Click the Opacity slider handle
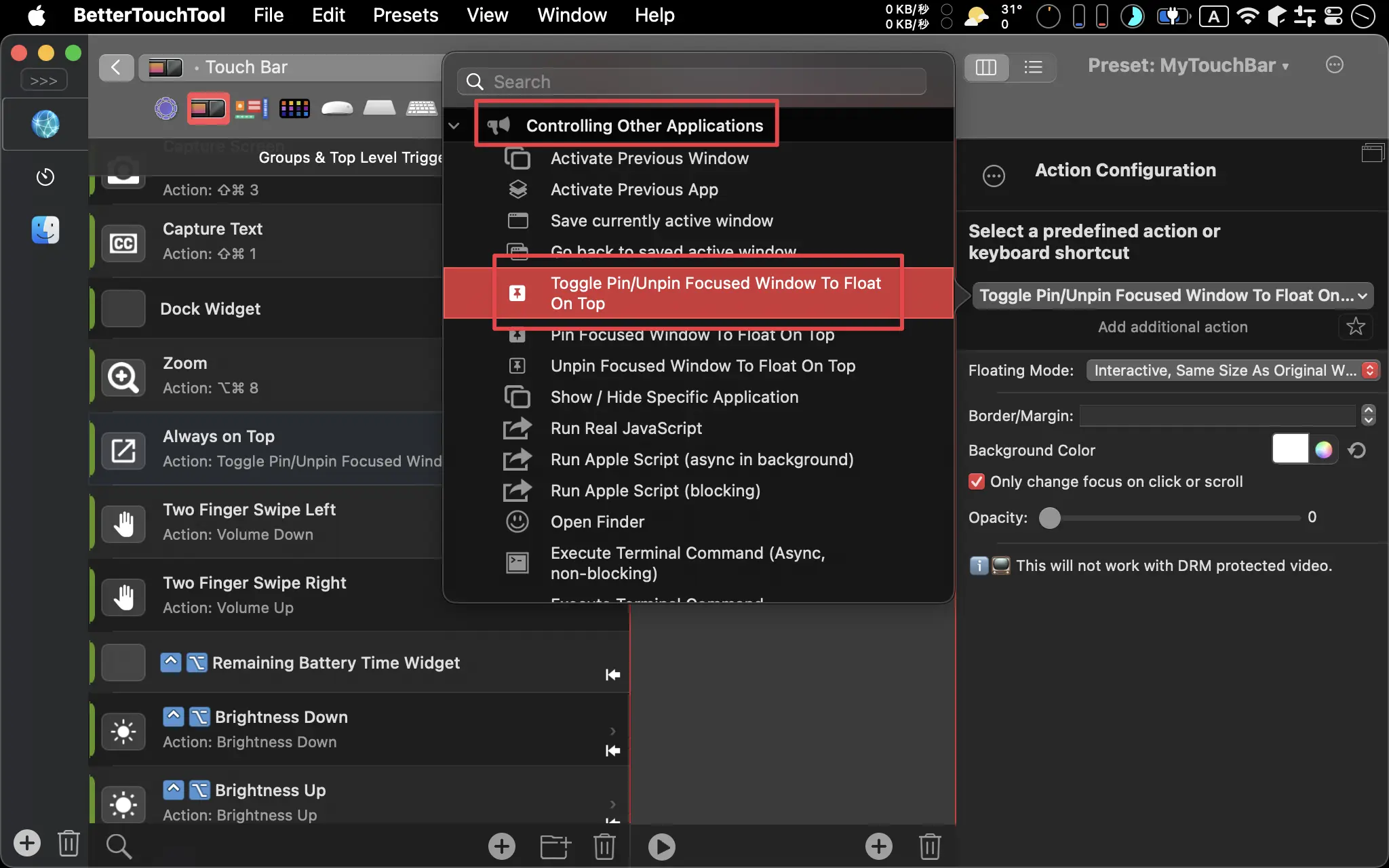Viewport: 1389px width, 868px height. tap(1049, 517)
